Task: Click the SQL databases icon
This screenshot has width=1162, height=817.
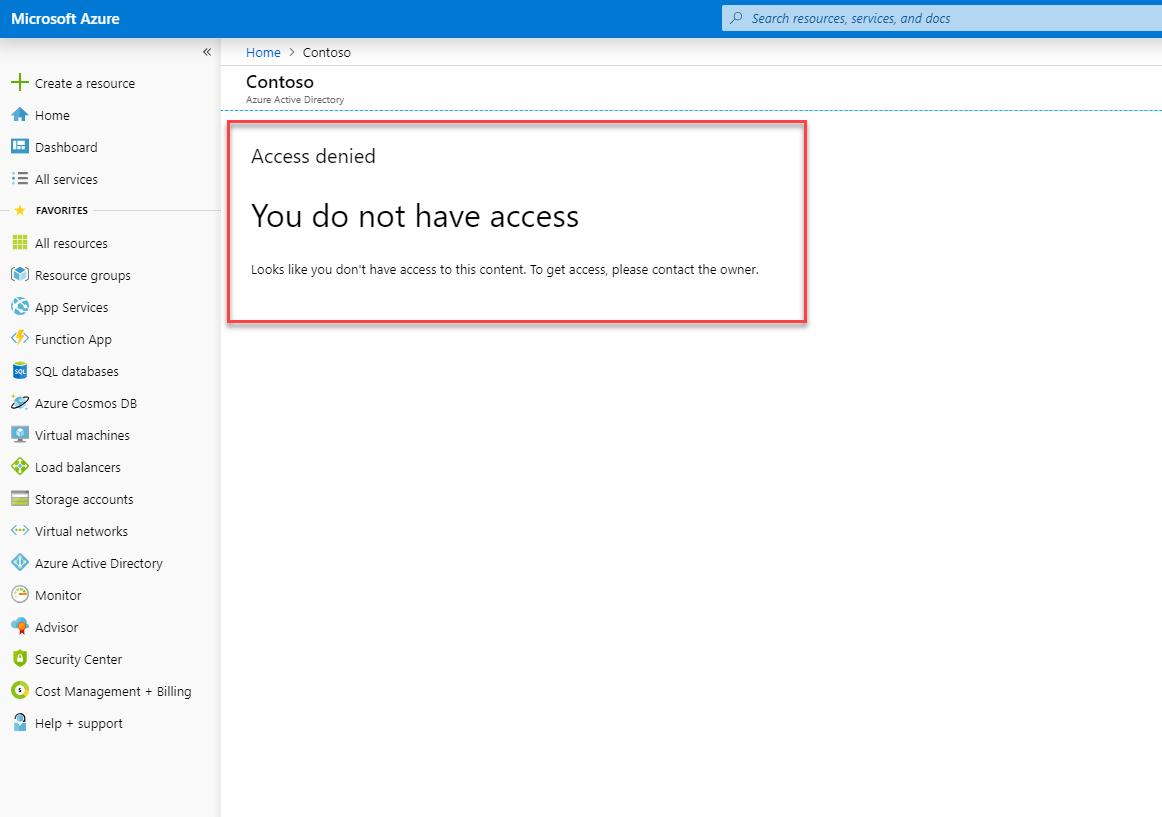Action: click(x=21, y=371)
